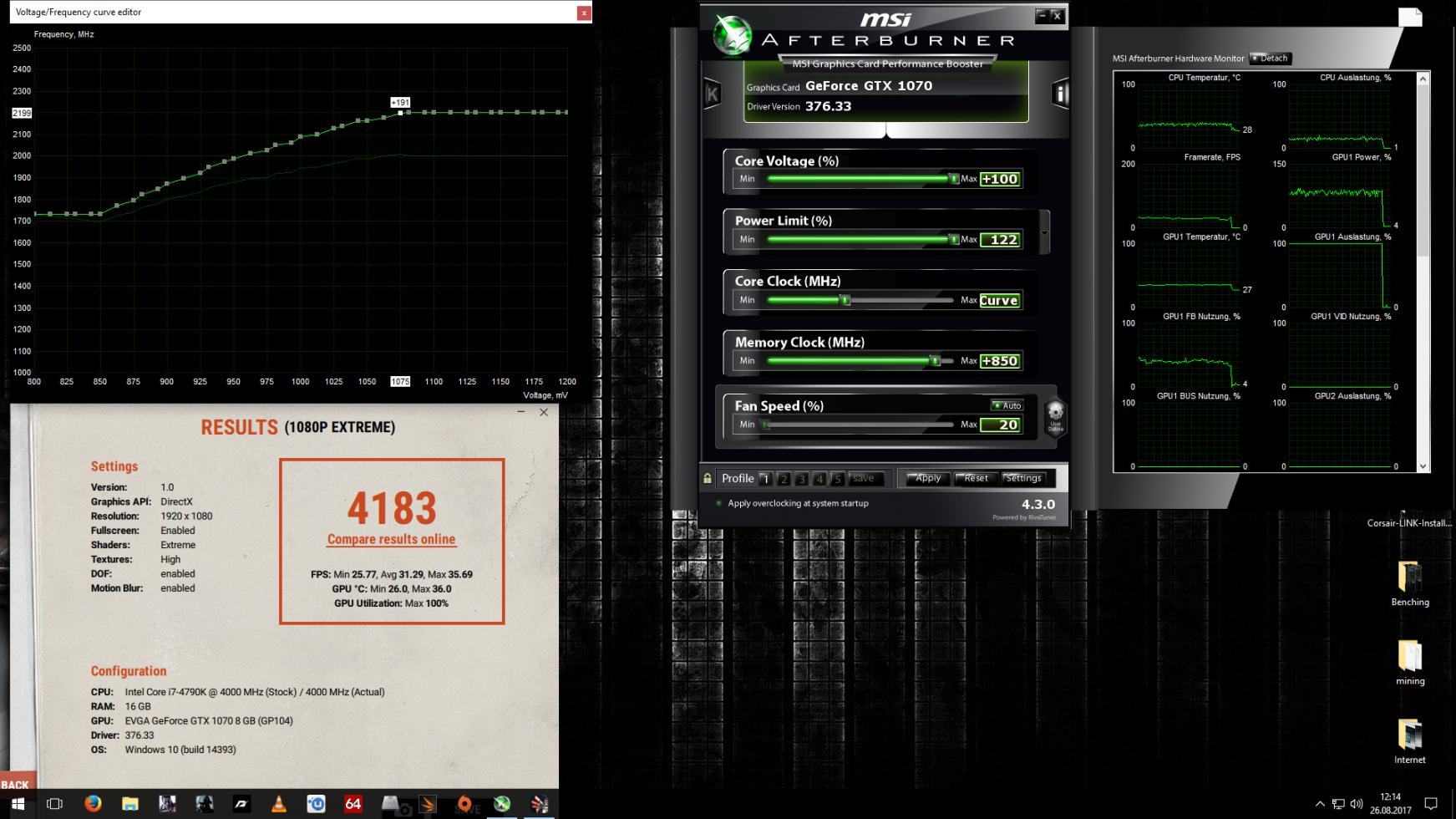Click the Reset button

(975, 479)
